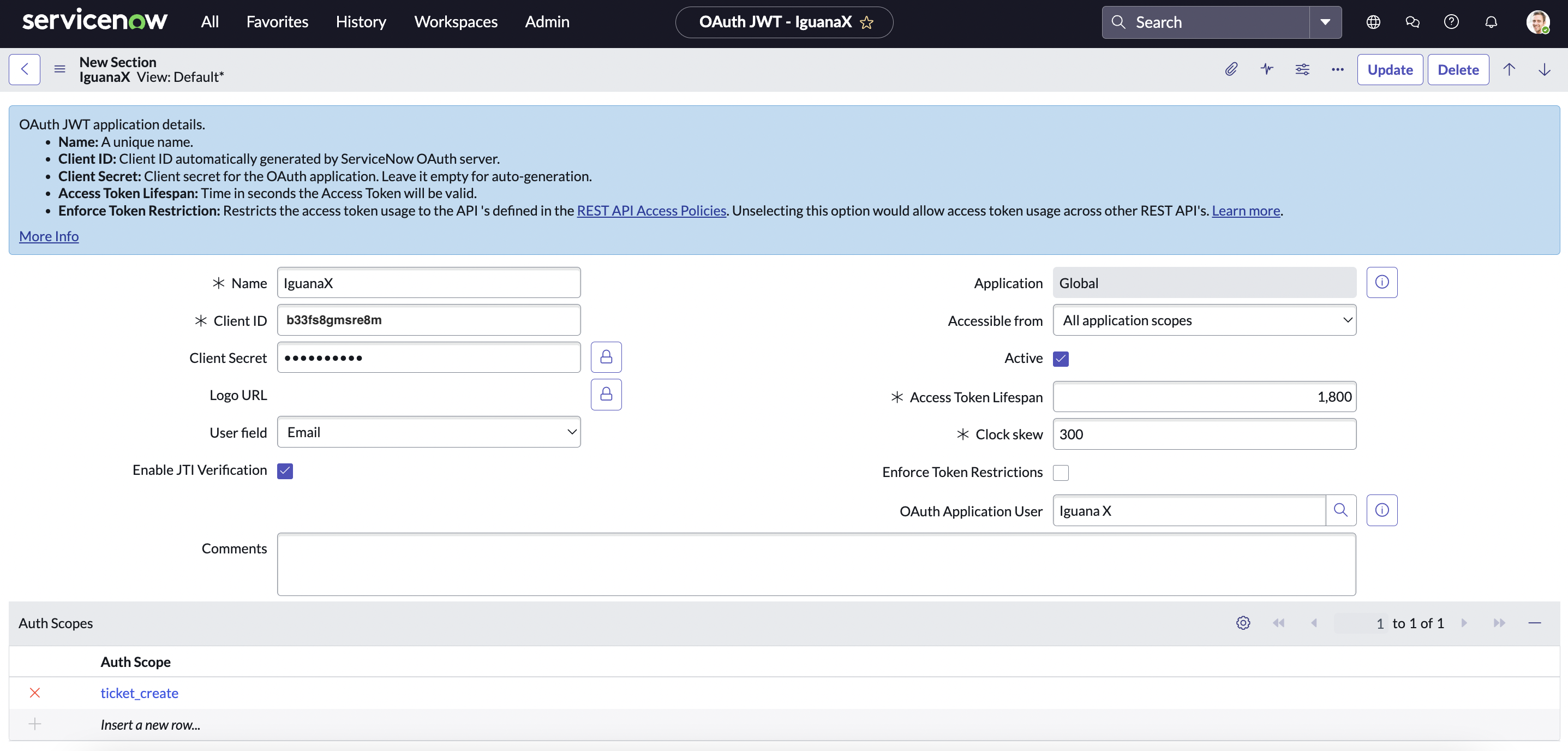Jump to last page of Auth Scopes
This screenshot has height=751, width=1568.
[1499, 623]
